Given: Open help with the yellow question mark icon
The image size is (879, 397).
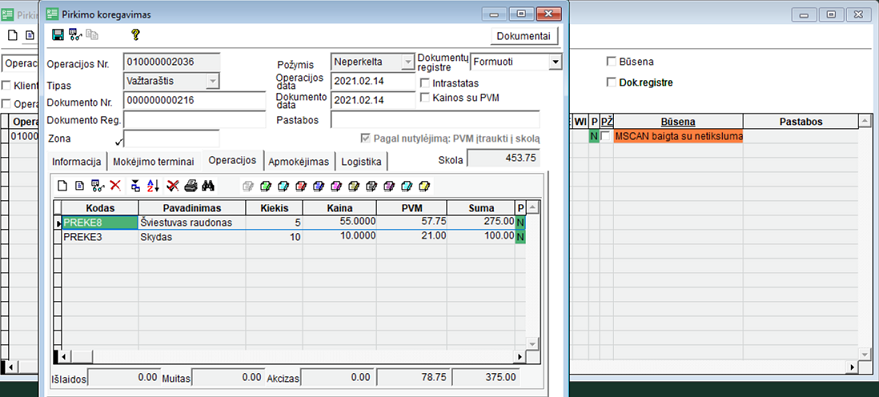Looking at the screenshot, I should (135, 35).
